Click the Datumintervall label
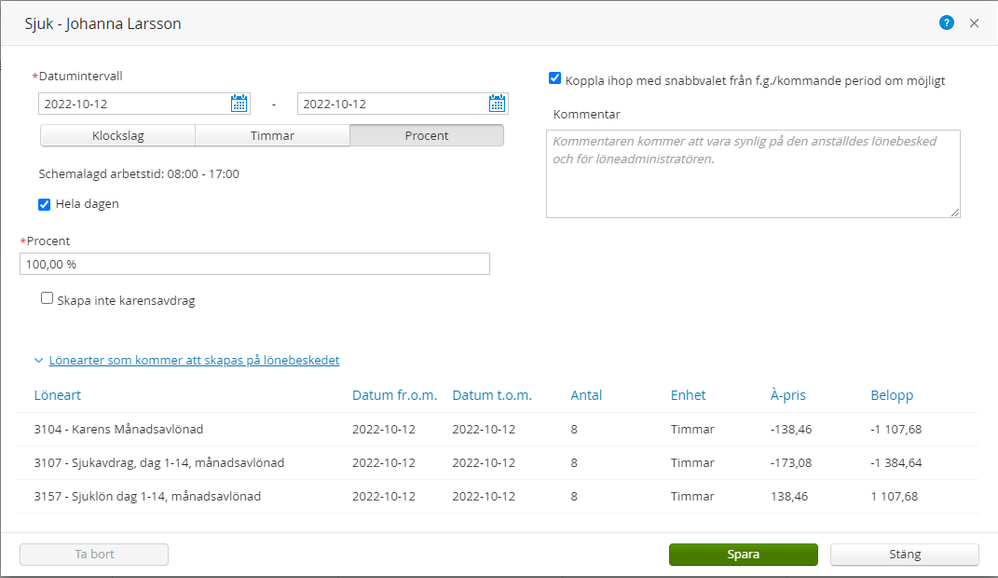998x578 pixels. (x=80, y=76)
